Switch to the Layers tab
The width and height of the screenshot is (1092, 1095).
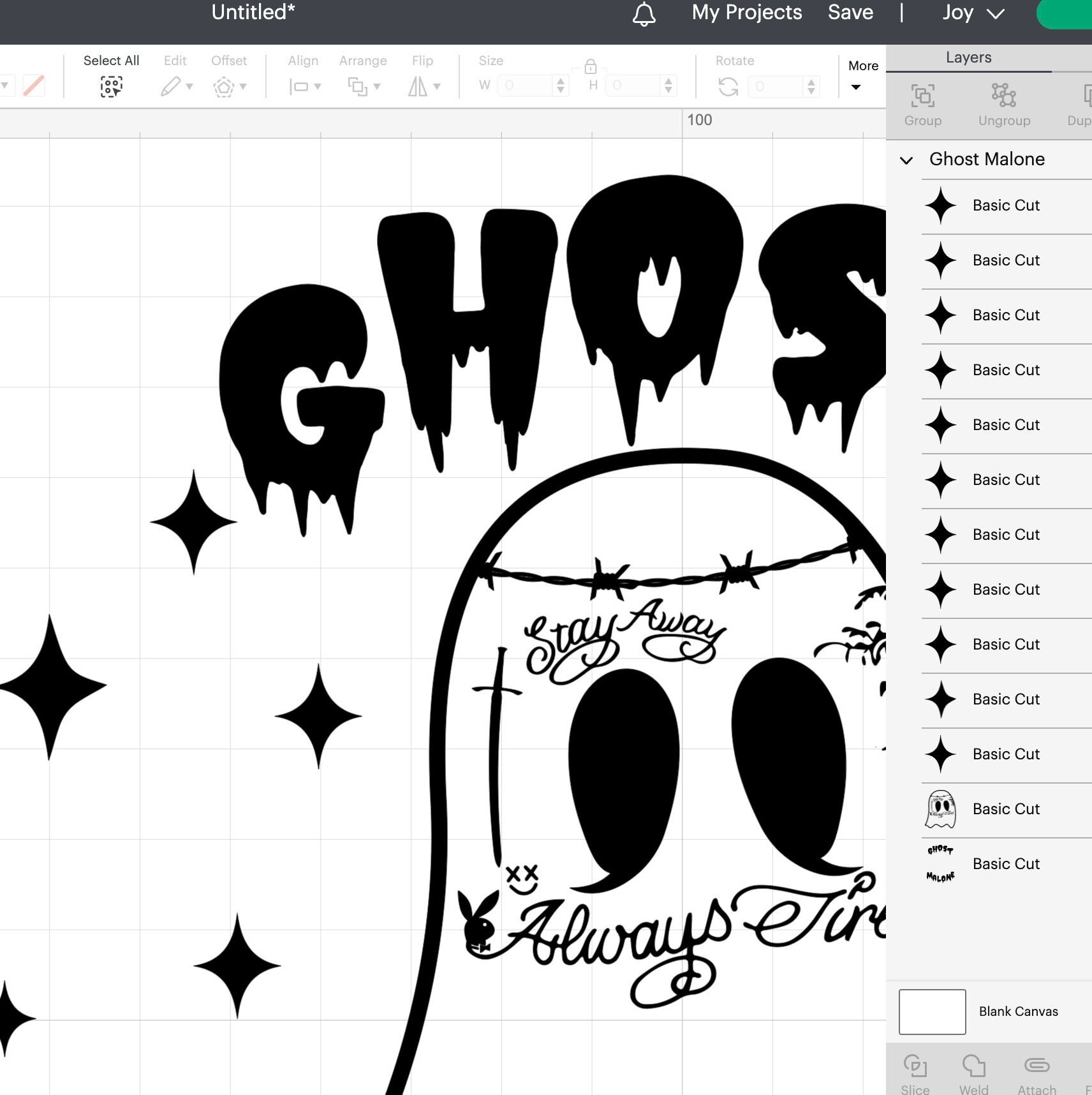coord(968,57)
